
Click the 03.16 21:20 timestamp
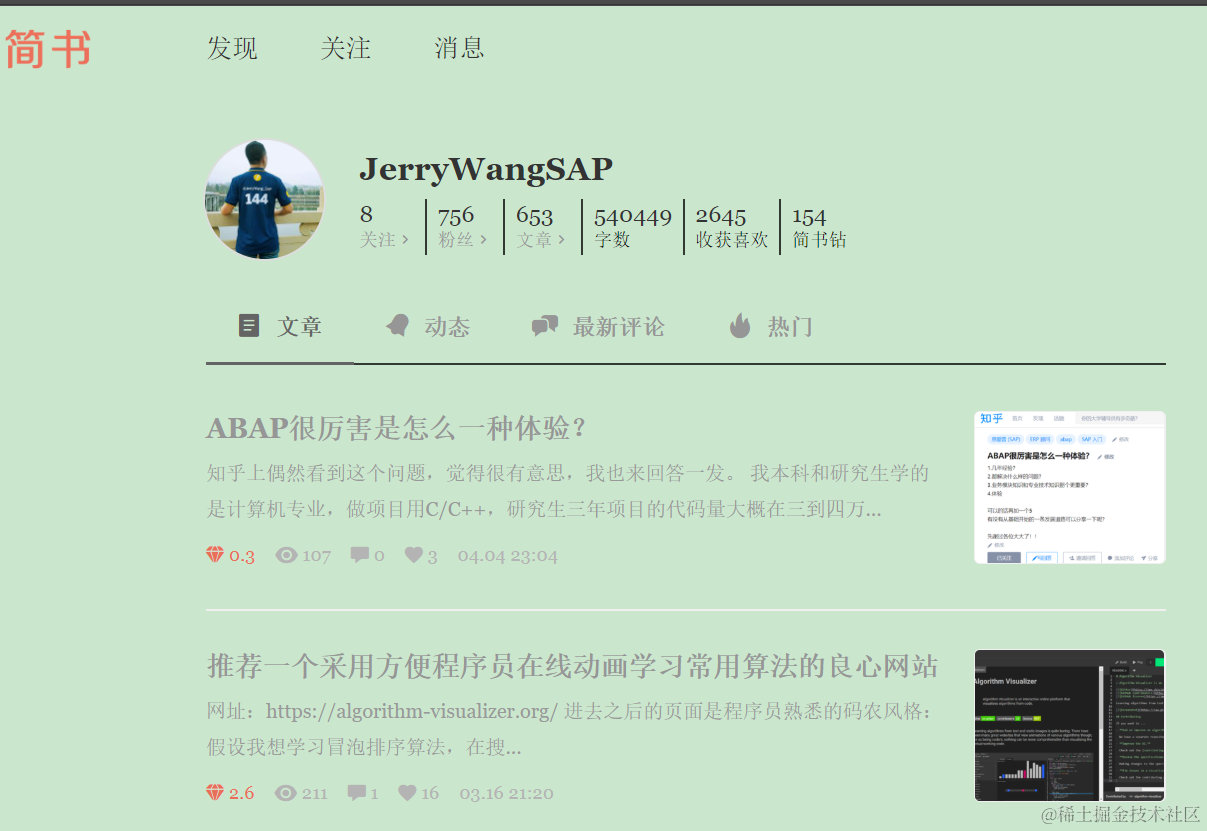506,794
